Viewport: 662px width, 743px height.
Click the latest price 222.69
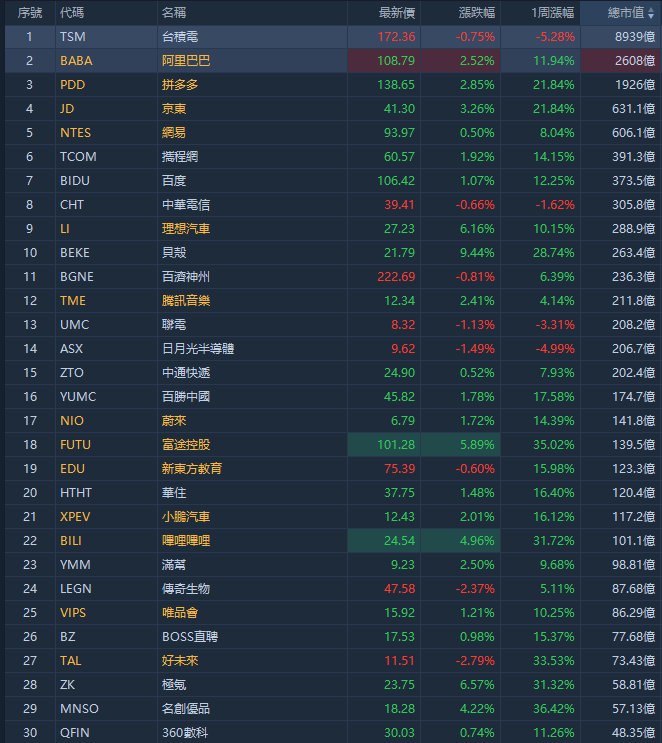pyautogui.click(x=396, y=277)
